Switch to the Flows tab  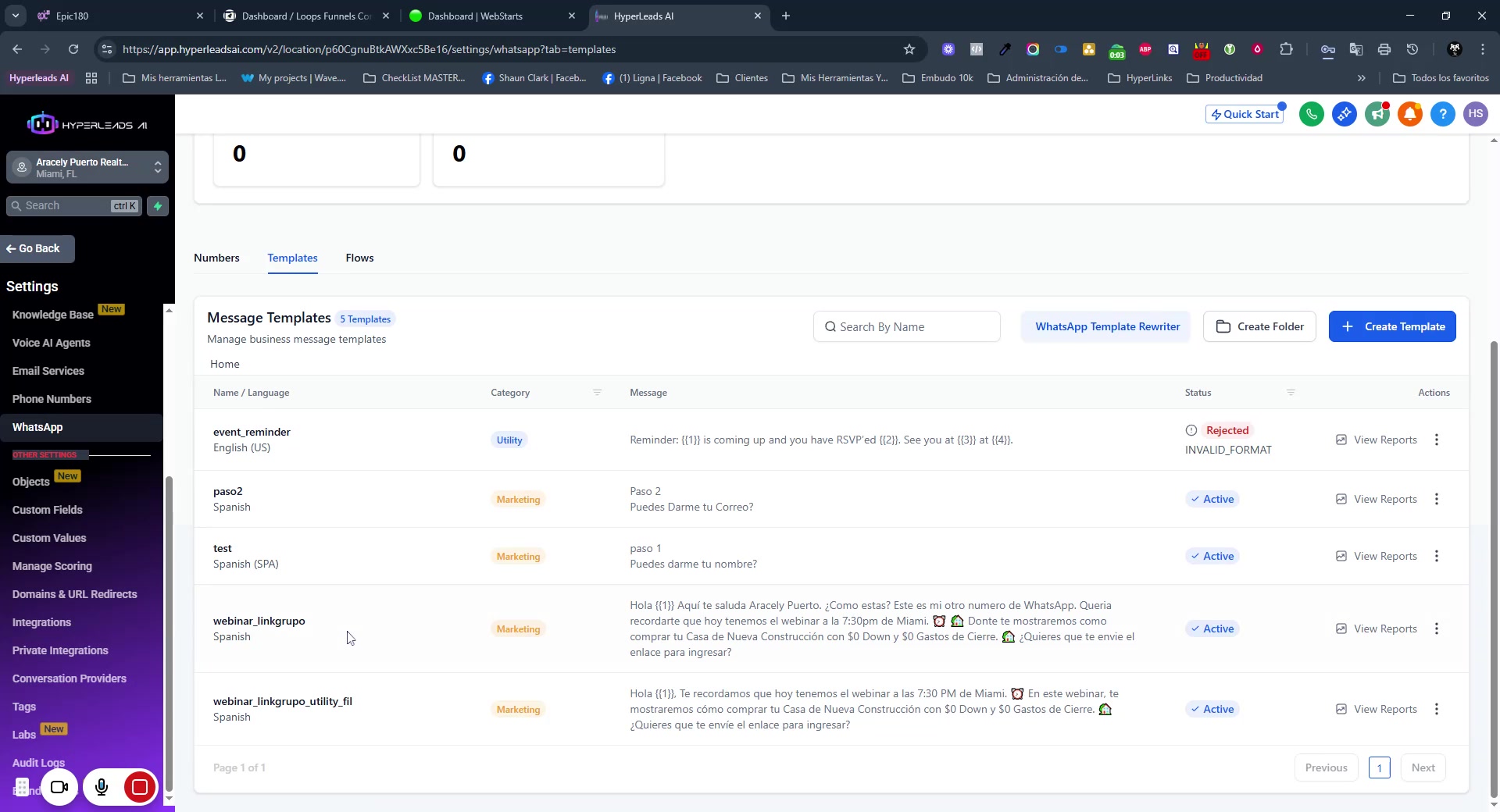(x=359, y=258)
